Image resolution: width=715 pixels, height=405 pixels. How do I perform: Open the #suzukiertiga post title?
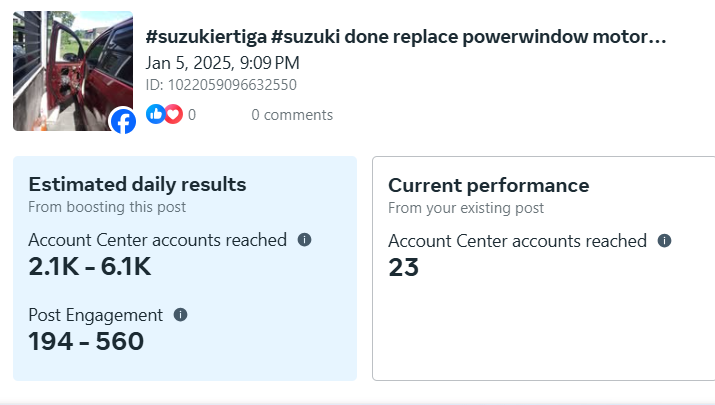click(x=405, y=38)
